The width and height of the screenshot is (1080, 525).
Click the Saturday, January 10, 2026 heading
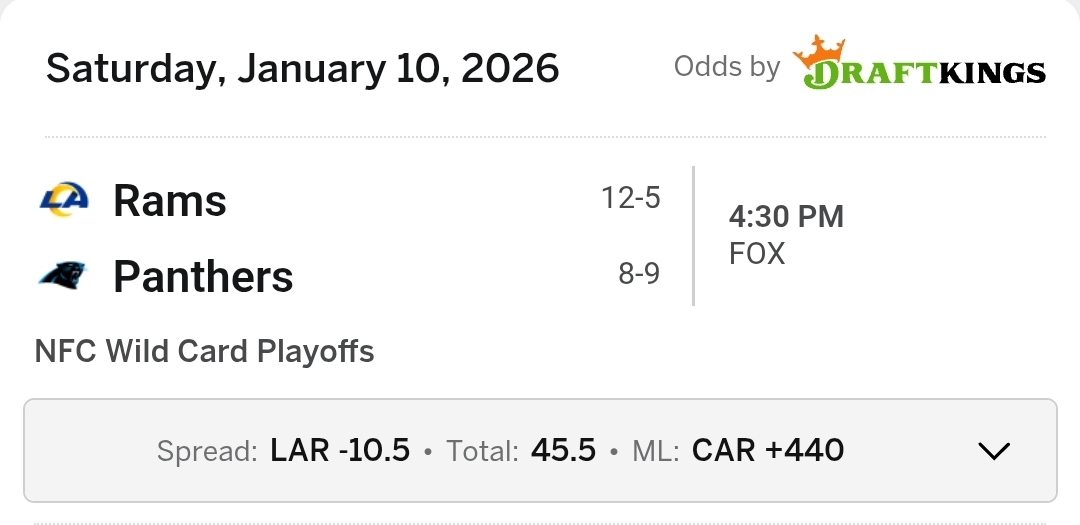pos(302,68)
